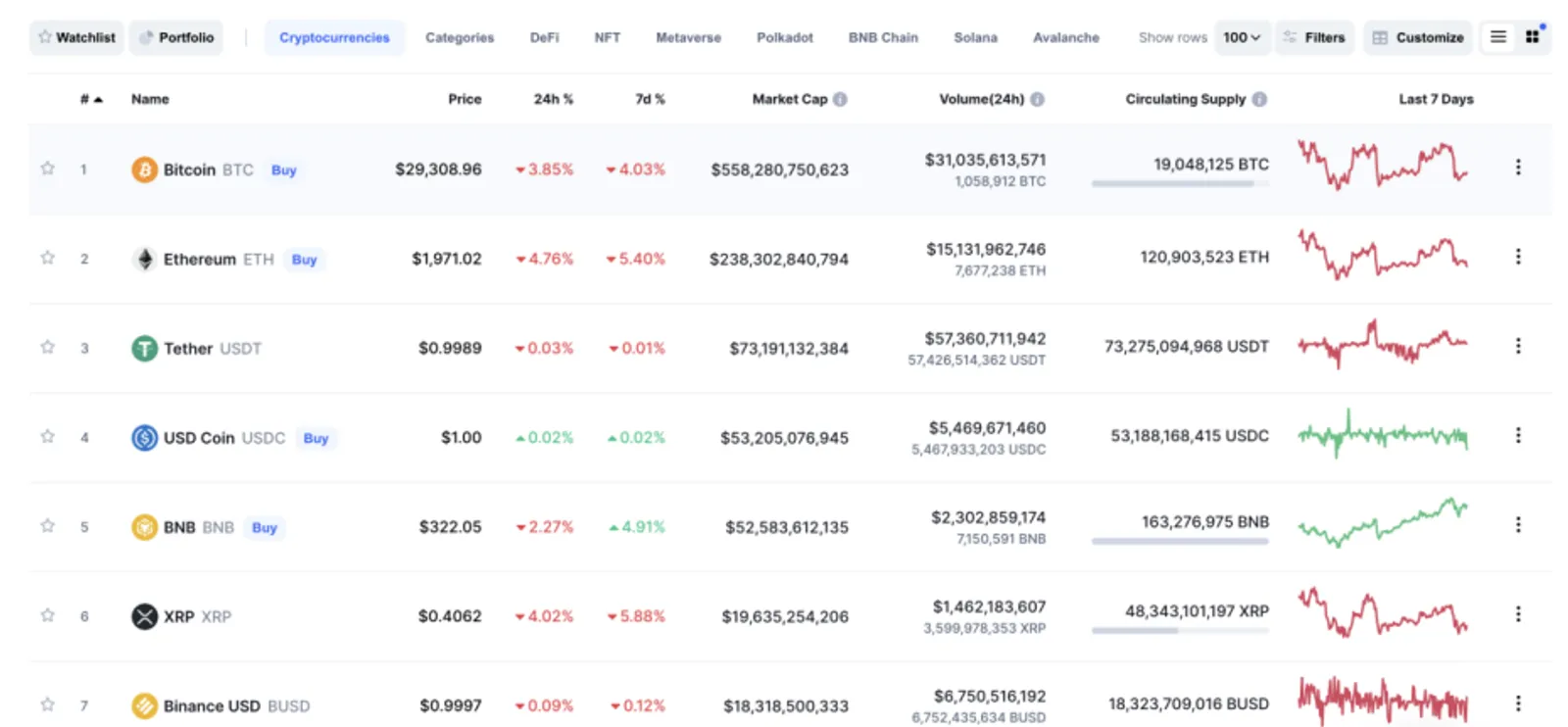Select the Metaverse tab
The width and height of the screenshot is (1568, 727).
click(688, 37)
